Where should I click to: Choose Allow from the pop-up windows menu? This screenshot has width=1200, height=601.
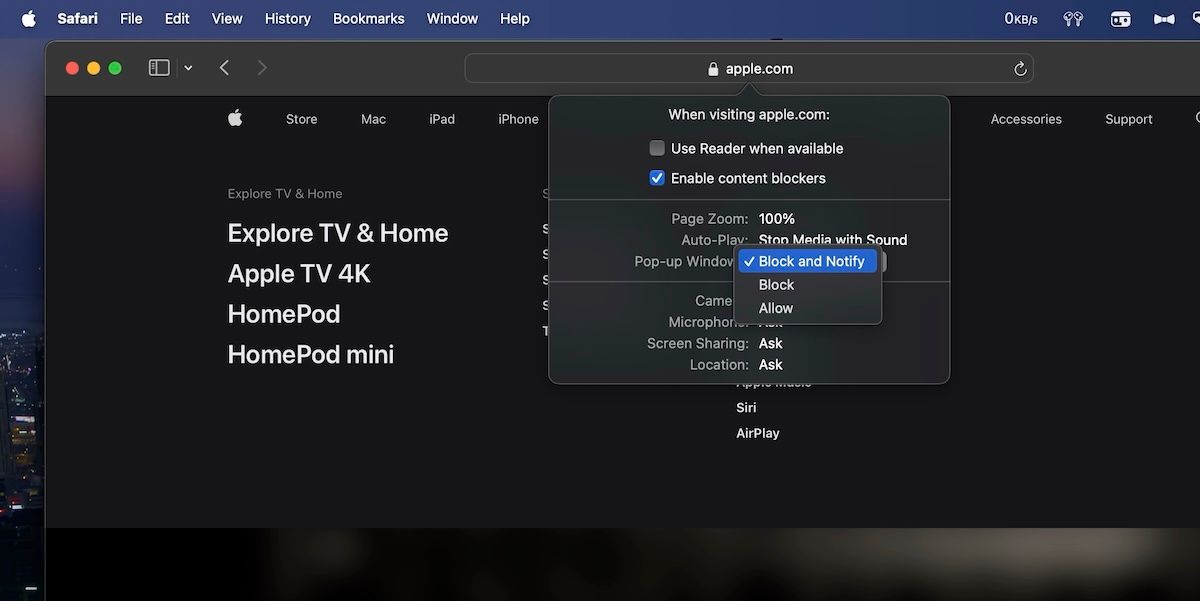pos(775,308)
